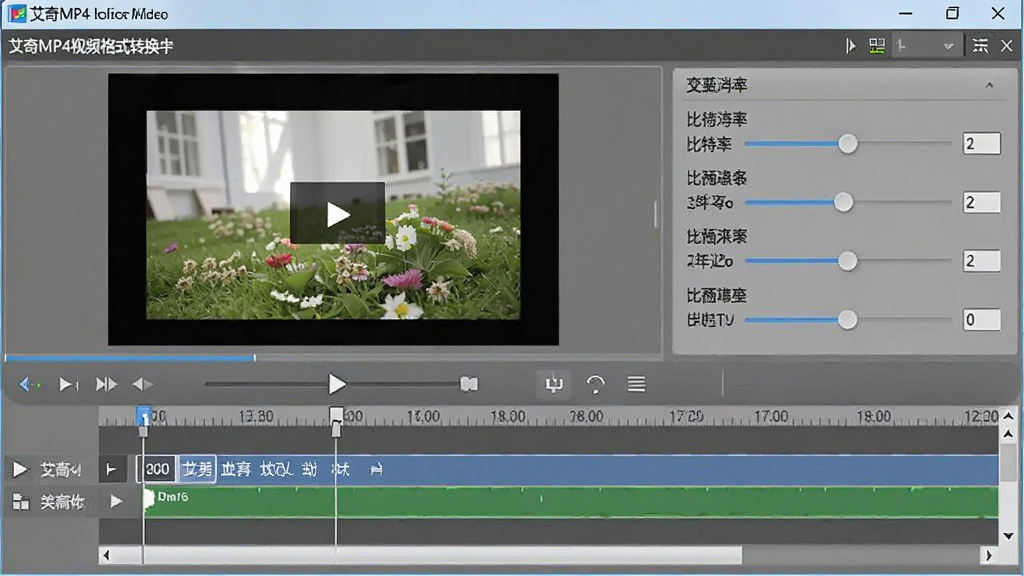
Task: Click the large play overlay on video preview
Action: [337, 214]
